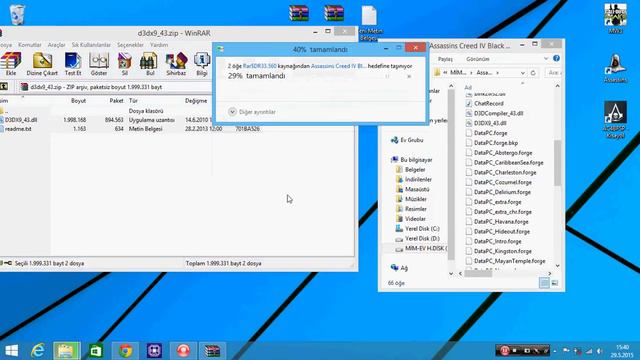
Task: Click the volume icon in system tray
Action: click(x=600, y=351)
